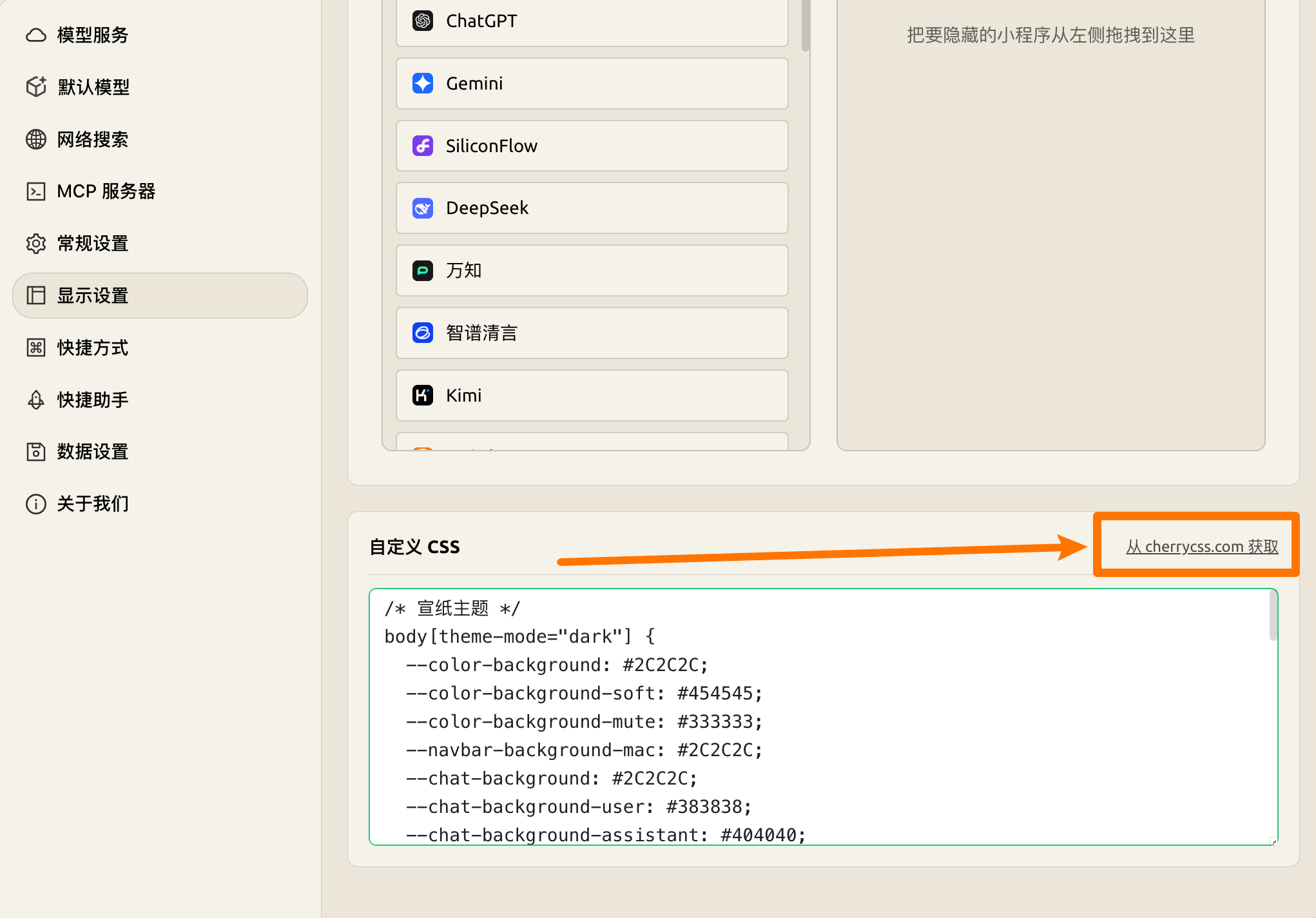Click the Gemini star icon
1316x918 pixels.
[423, 84]
